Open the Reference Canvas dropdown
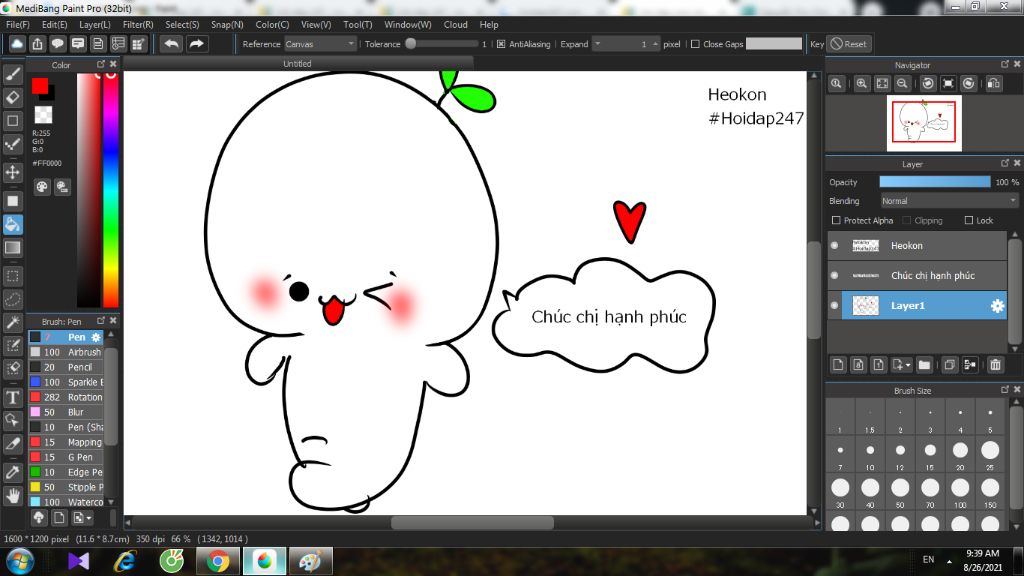This screenshot has width=1024, height=576. coord(320,44)
